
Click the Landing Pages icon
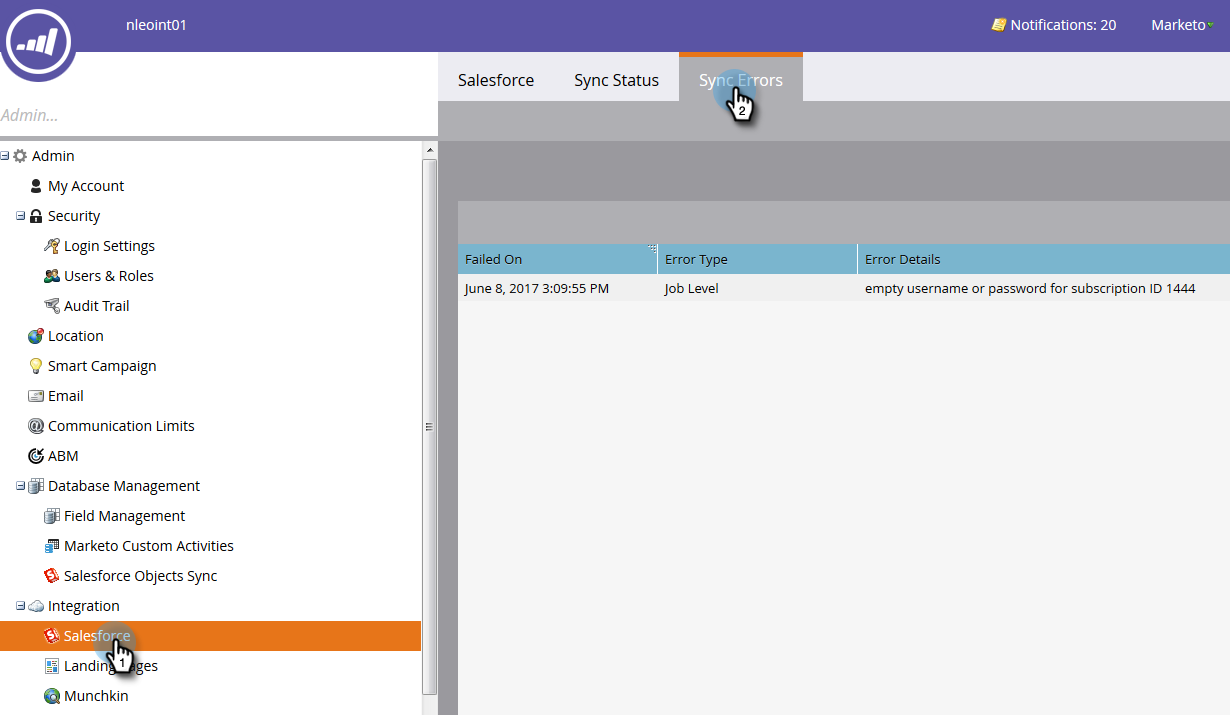pos(52,666)
